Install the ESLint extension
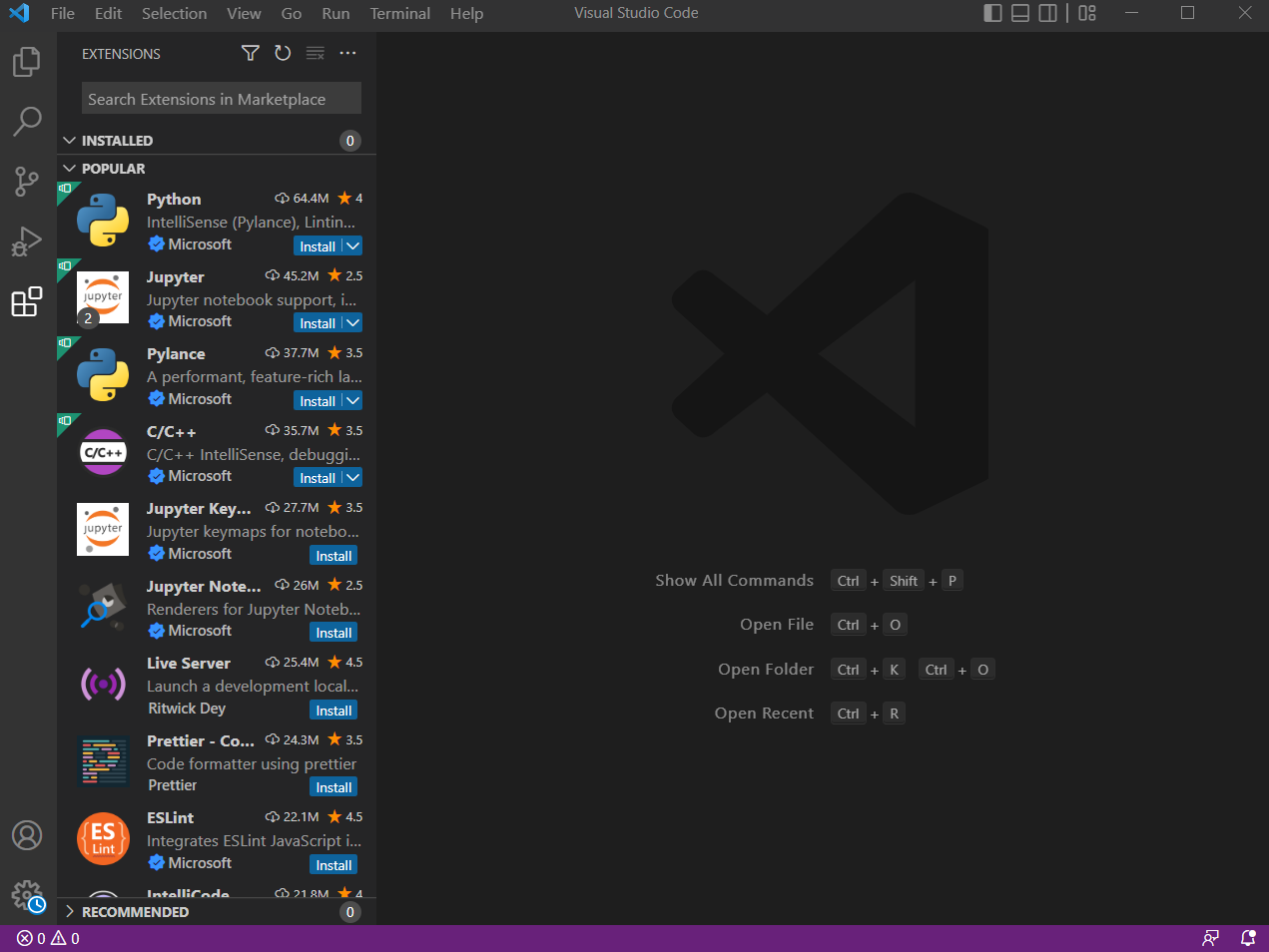The width and height of the screenshot is (1269, 952). (333, 865)
